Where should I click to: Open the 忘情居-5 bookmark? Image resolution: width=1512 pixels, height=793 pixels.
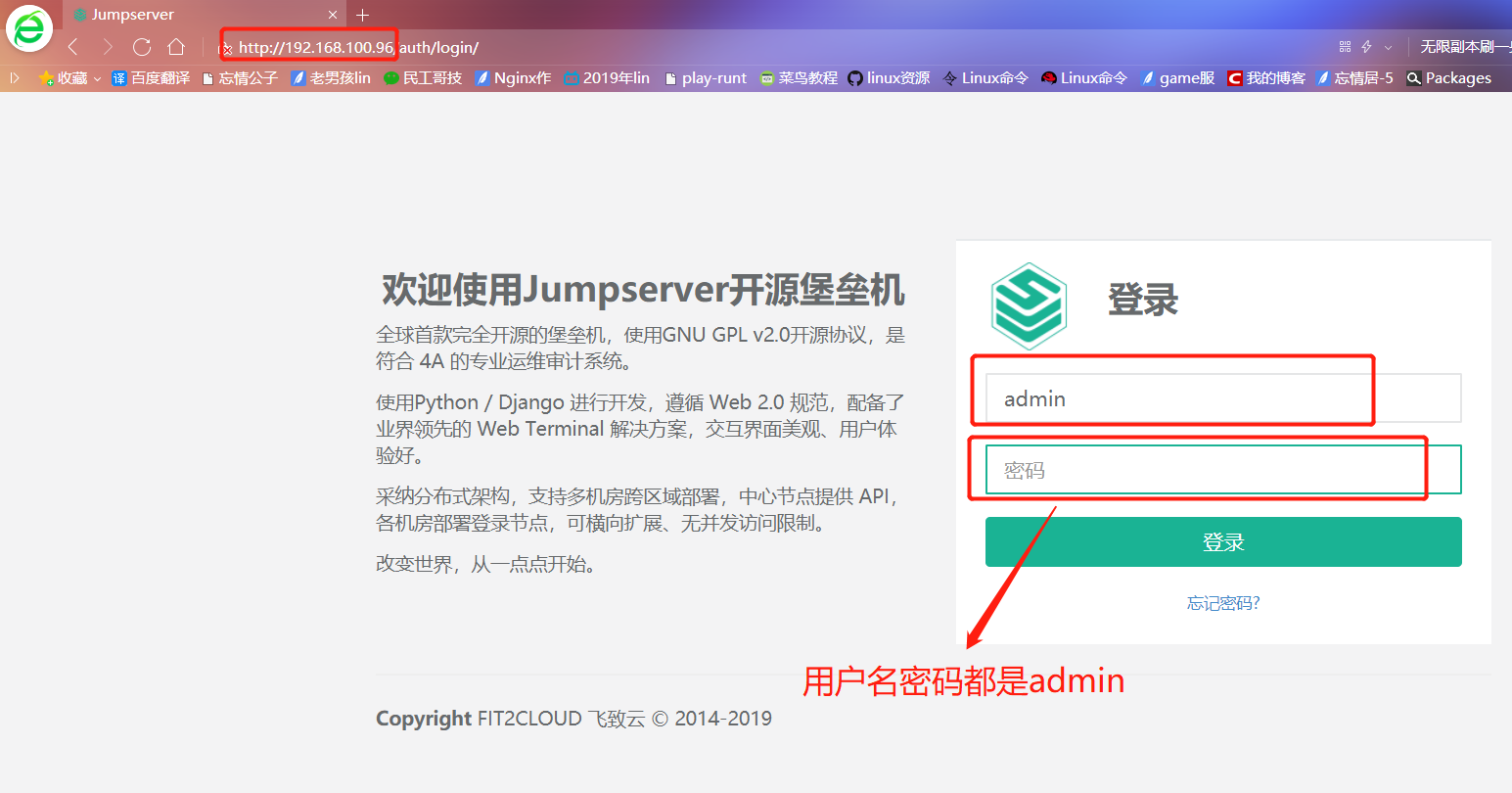click(x=1354, y=77)
